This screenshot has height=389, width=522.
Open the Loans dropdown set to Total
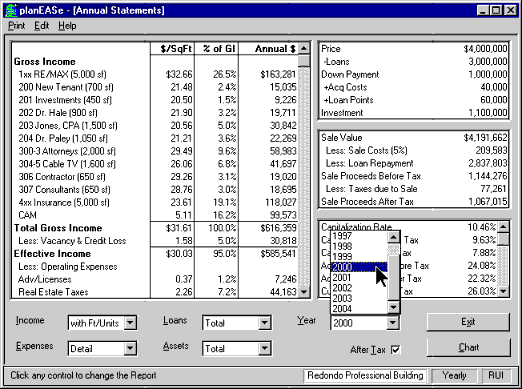pyautogui.click(x=264, y=323)
